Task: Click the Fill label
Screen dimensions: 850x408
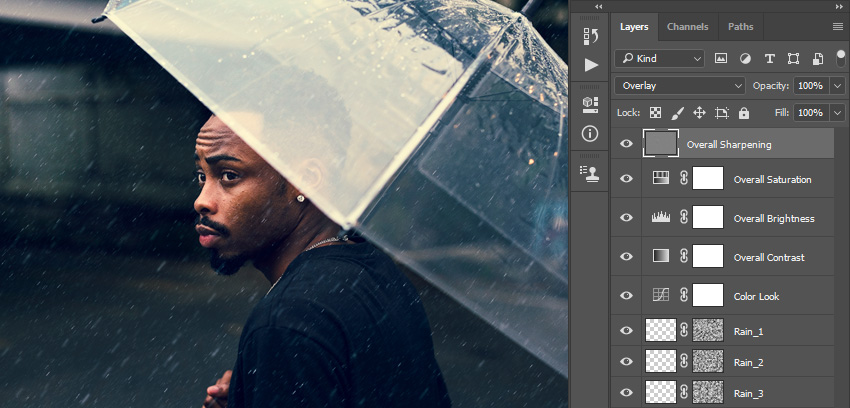Action: point(782,113)
